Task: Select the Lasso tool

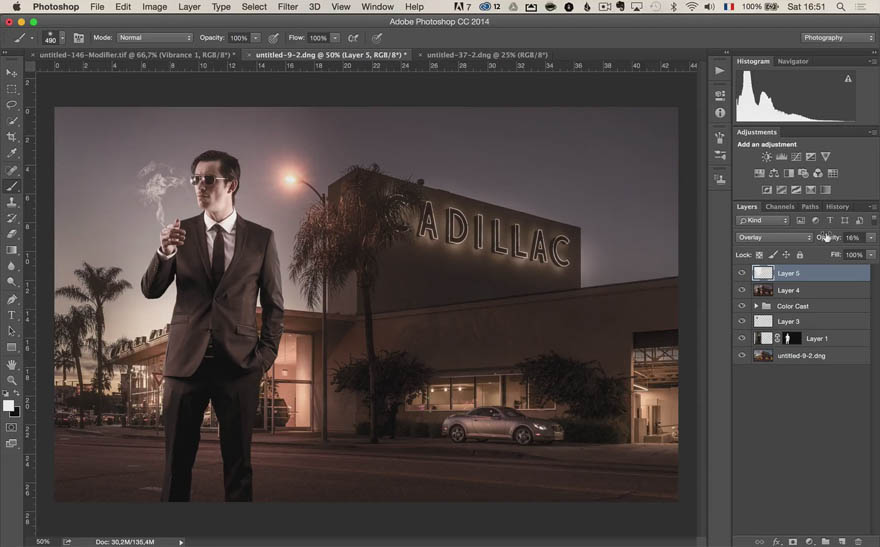Action: click(11, 105)
